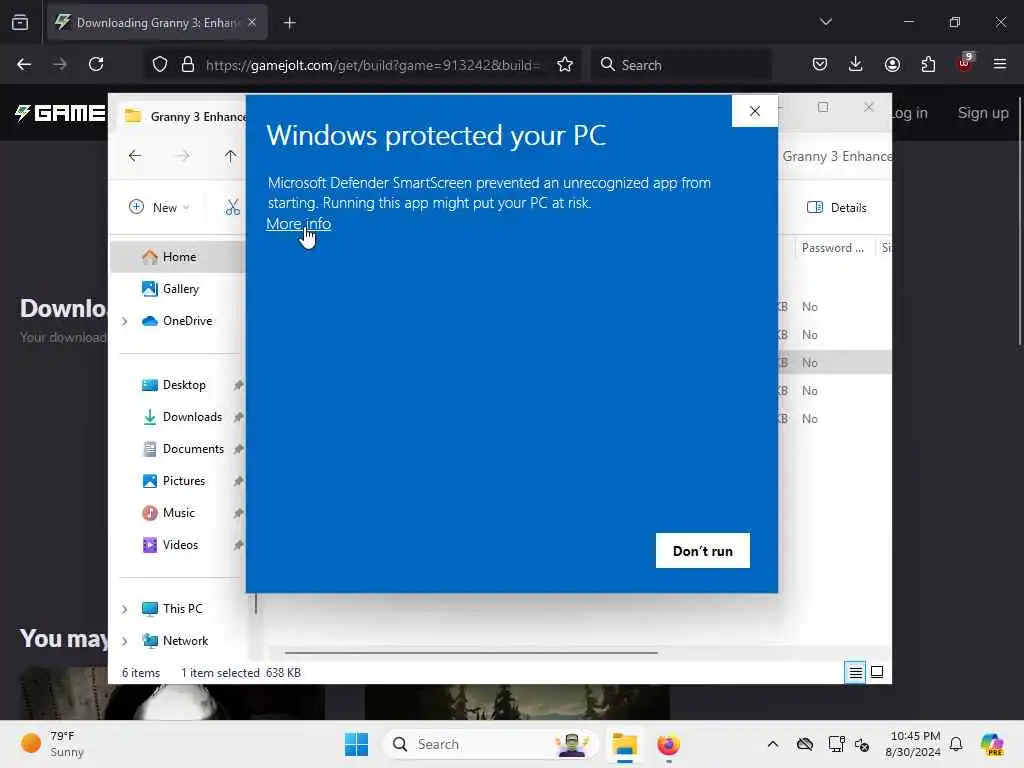The image size is (1024, 768).
Task: Toggle the Details pane button
Action: [x=837, y=208]
